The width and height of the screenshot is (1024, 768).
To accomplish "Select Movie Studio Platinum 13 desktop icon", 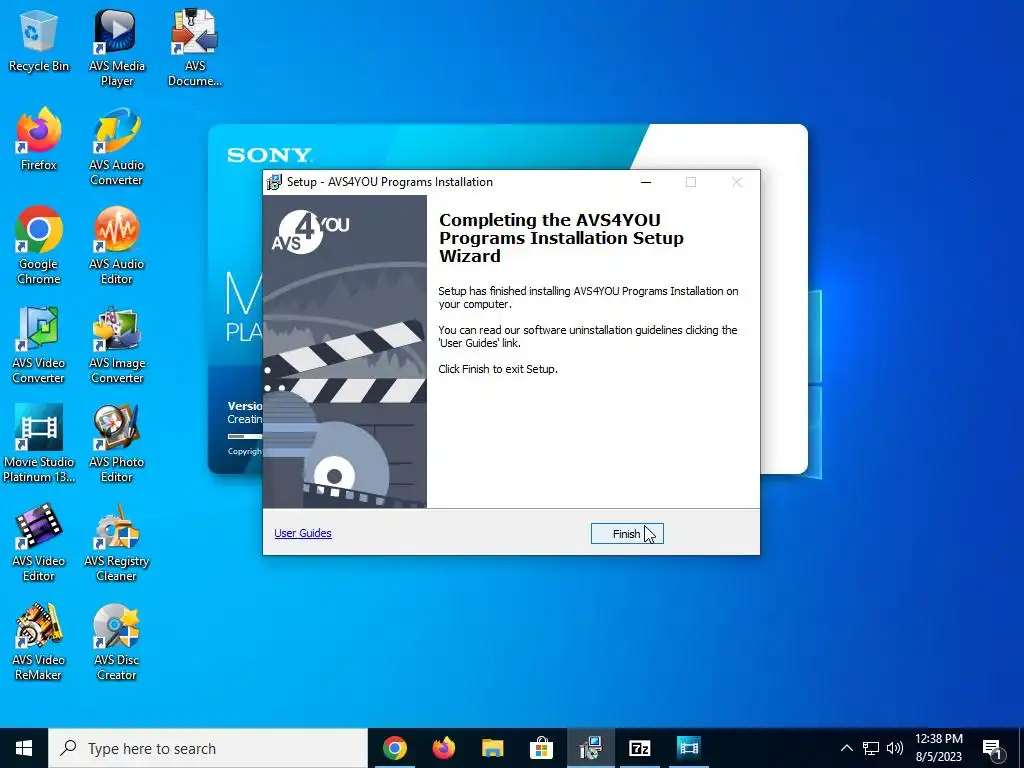I will [39, 444].
